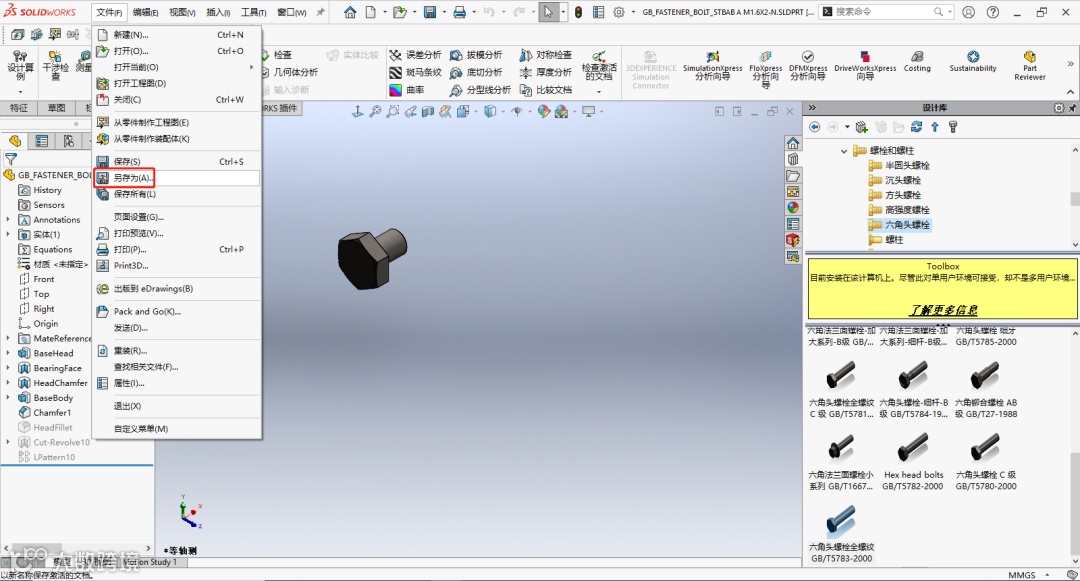Viewport: 1080px width, 581px height.
Task: Start 拔模分析 draft analysis
Action: pyautogui.click(x=476, y=55)
